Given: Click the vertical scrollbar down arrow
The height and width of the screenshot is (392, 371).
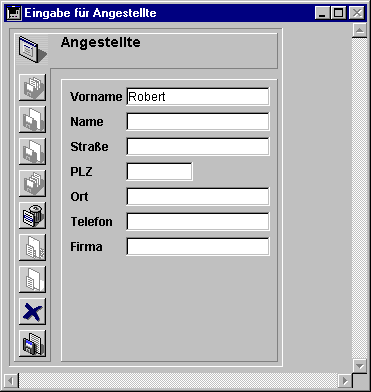Looking at the screenshot, I should pyautogui.click(x=360, y=366).
